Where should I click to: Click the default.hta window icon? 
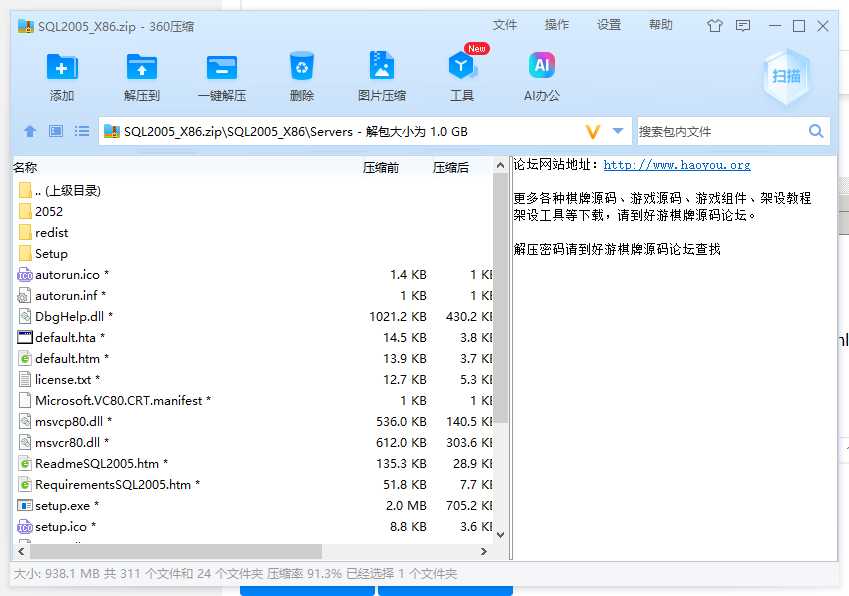click(x=25, y=338)
